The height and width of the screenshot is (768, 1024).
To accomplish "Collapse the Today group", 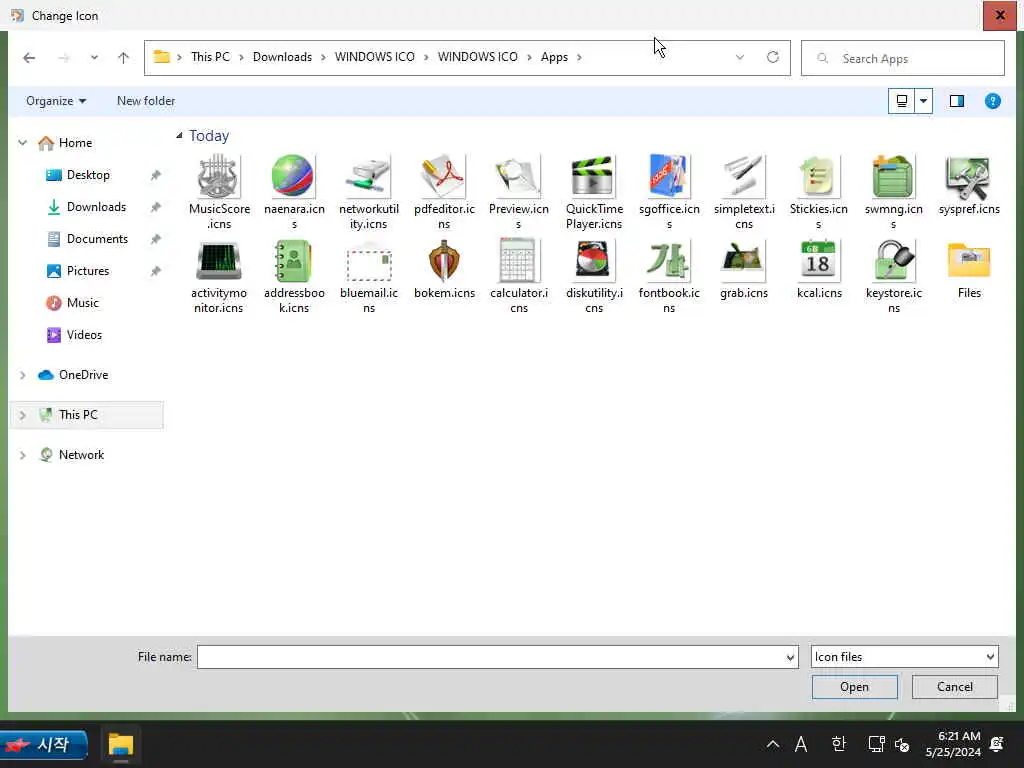I will [x=179, y=136].
